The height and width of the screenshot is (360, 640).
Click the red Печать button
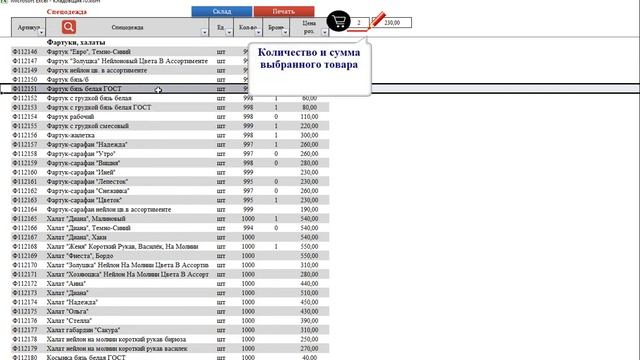[284, 11]
